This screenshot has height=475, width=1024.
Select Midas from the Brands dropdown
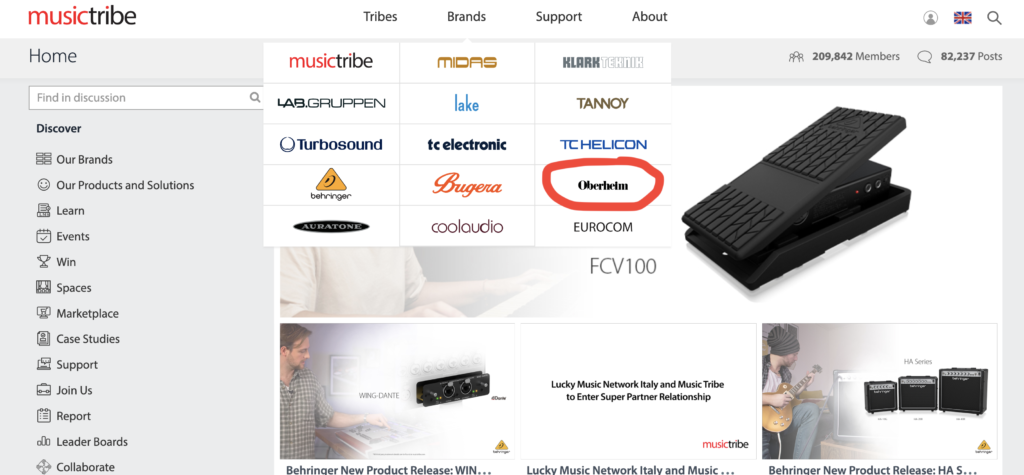tap(467, 63)
